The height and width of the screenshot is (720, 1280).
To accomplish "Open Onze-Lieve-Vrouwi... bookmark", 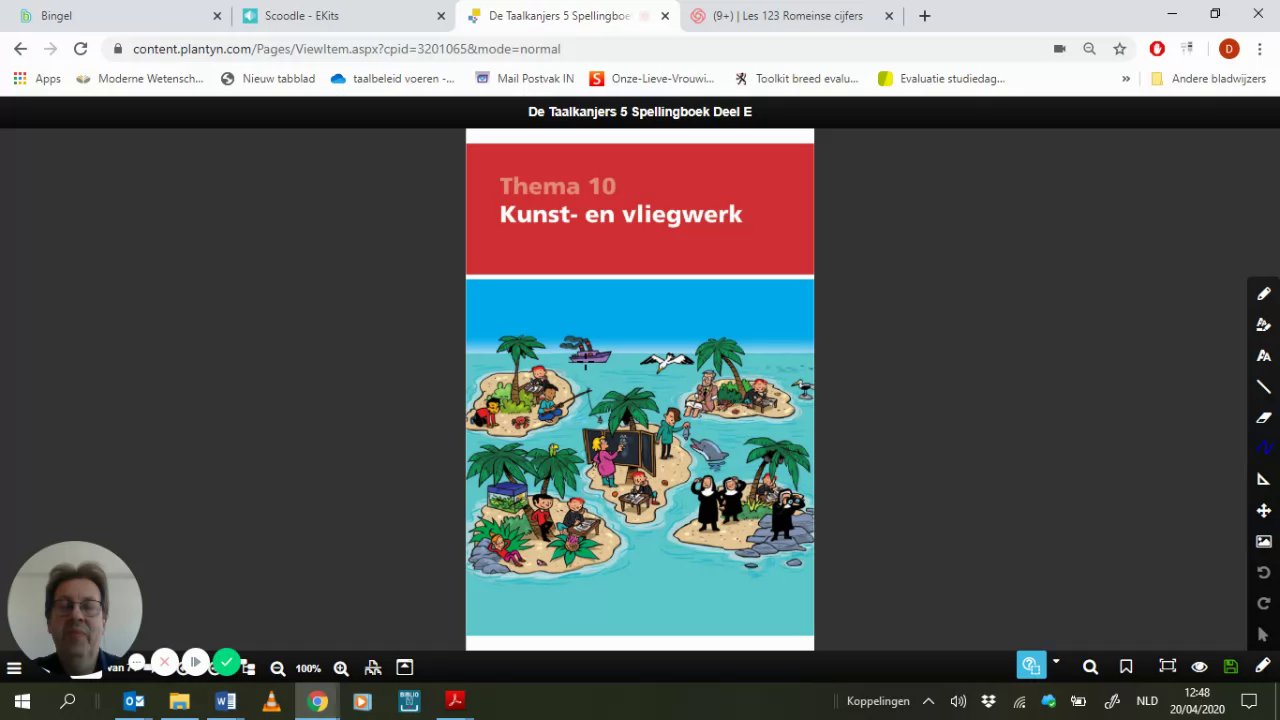I will point(652,78).
